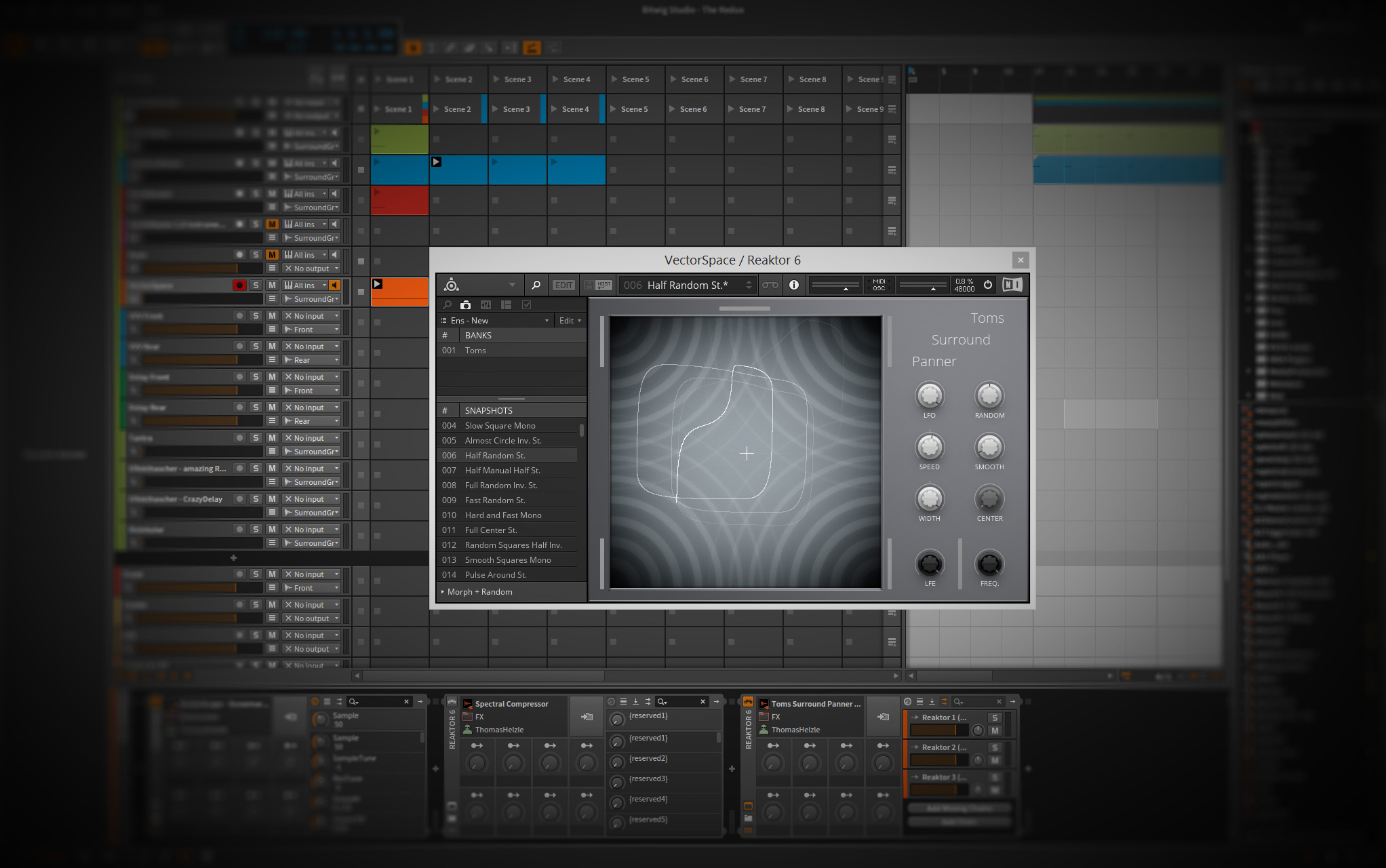Launch Scene 7 in the top scene row
Screen dimensions: 1386x868
click(x=732, y=79)
